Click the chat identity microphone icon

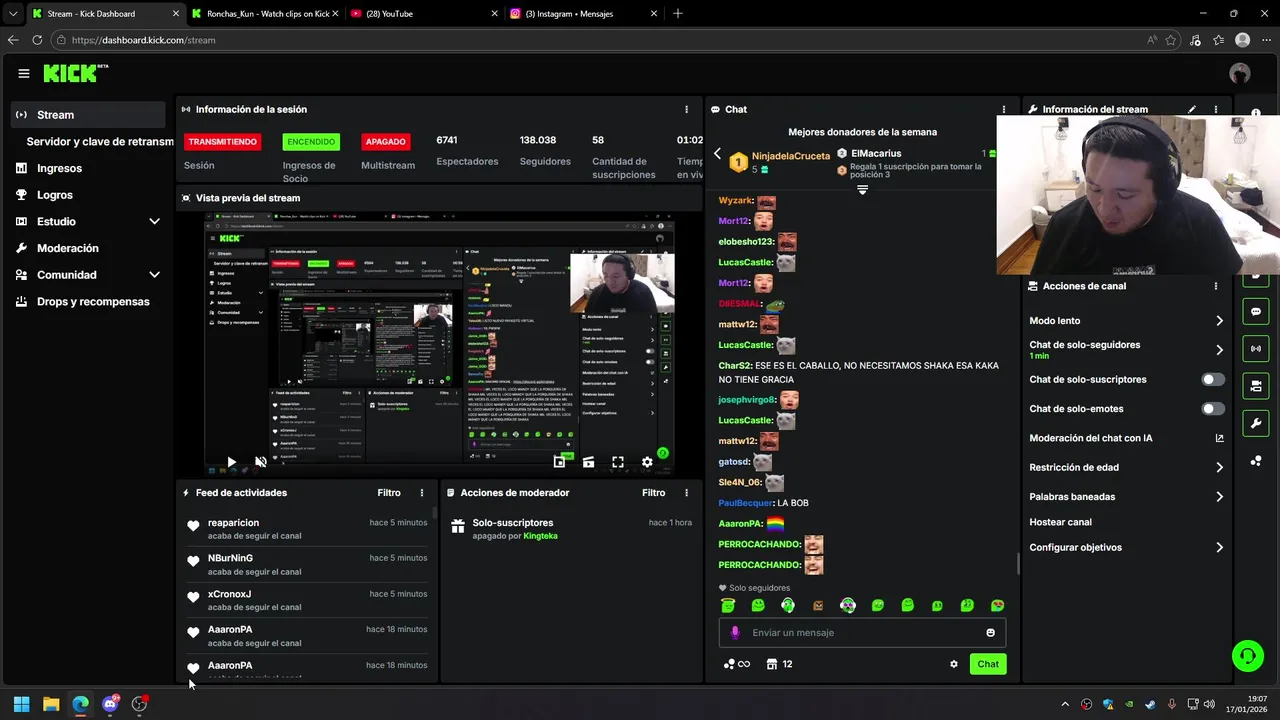click(735, 632)
